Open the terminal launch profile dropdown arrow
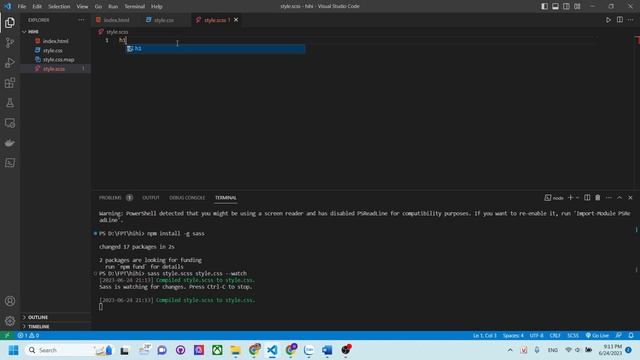Screen dimensions: 640x360 click(577, 198)
